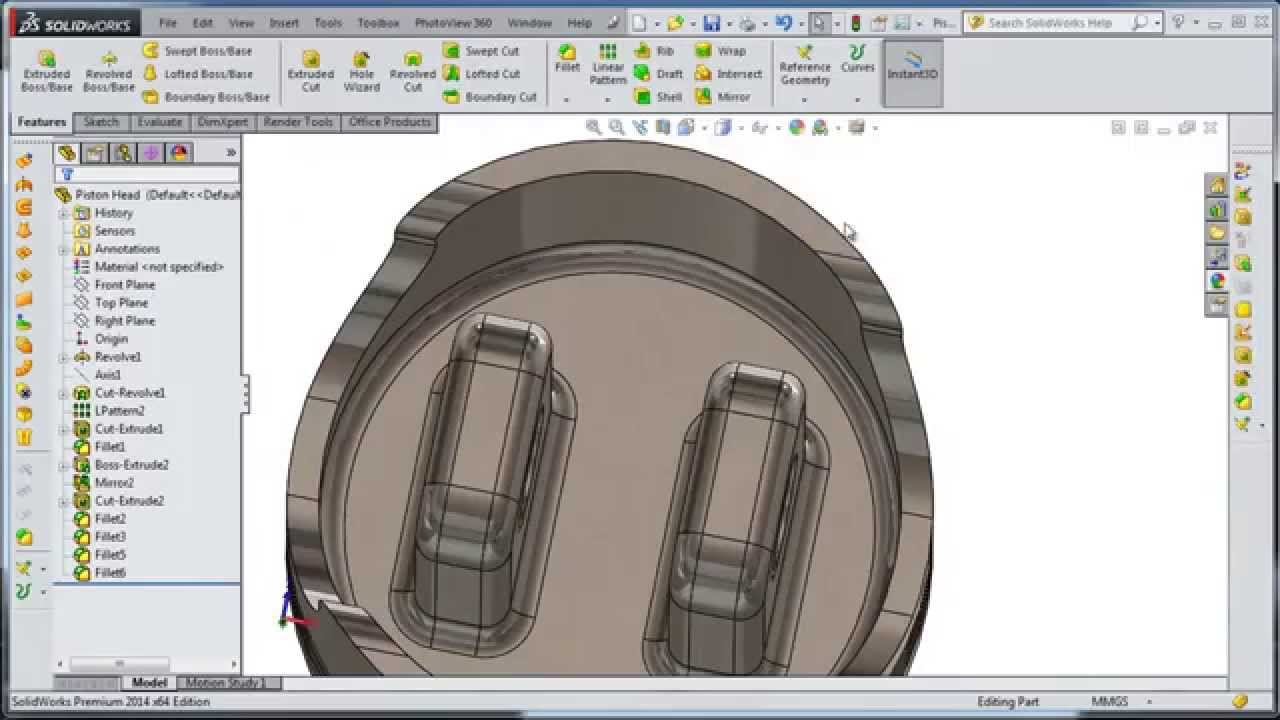Screen dimensions: 1280x720
Task: Open the PropertyManager panel tab
Action: click(95, 153)
